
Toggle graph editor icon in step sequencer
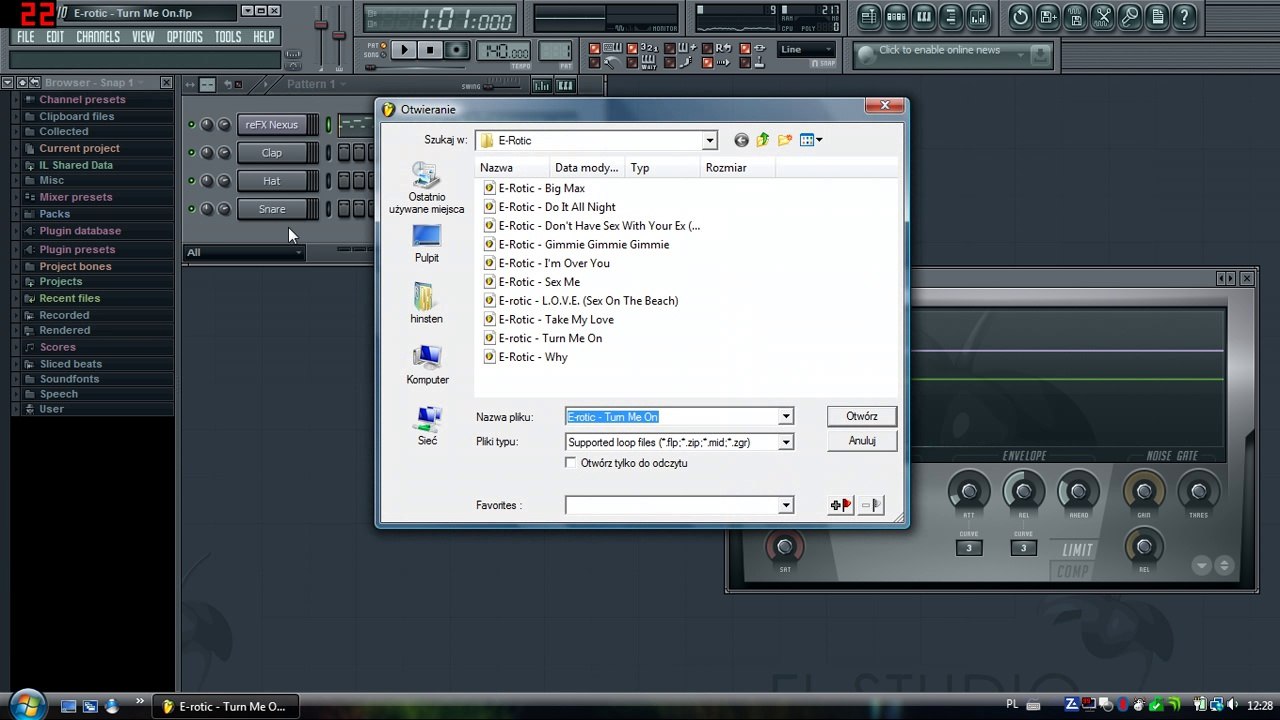tap(544, 86)
